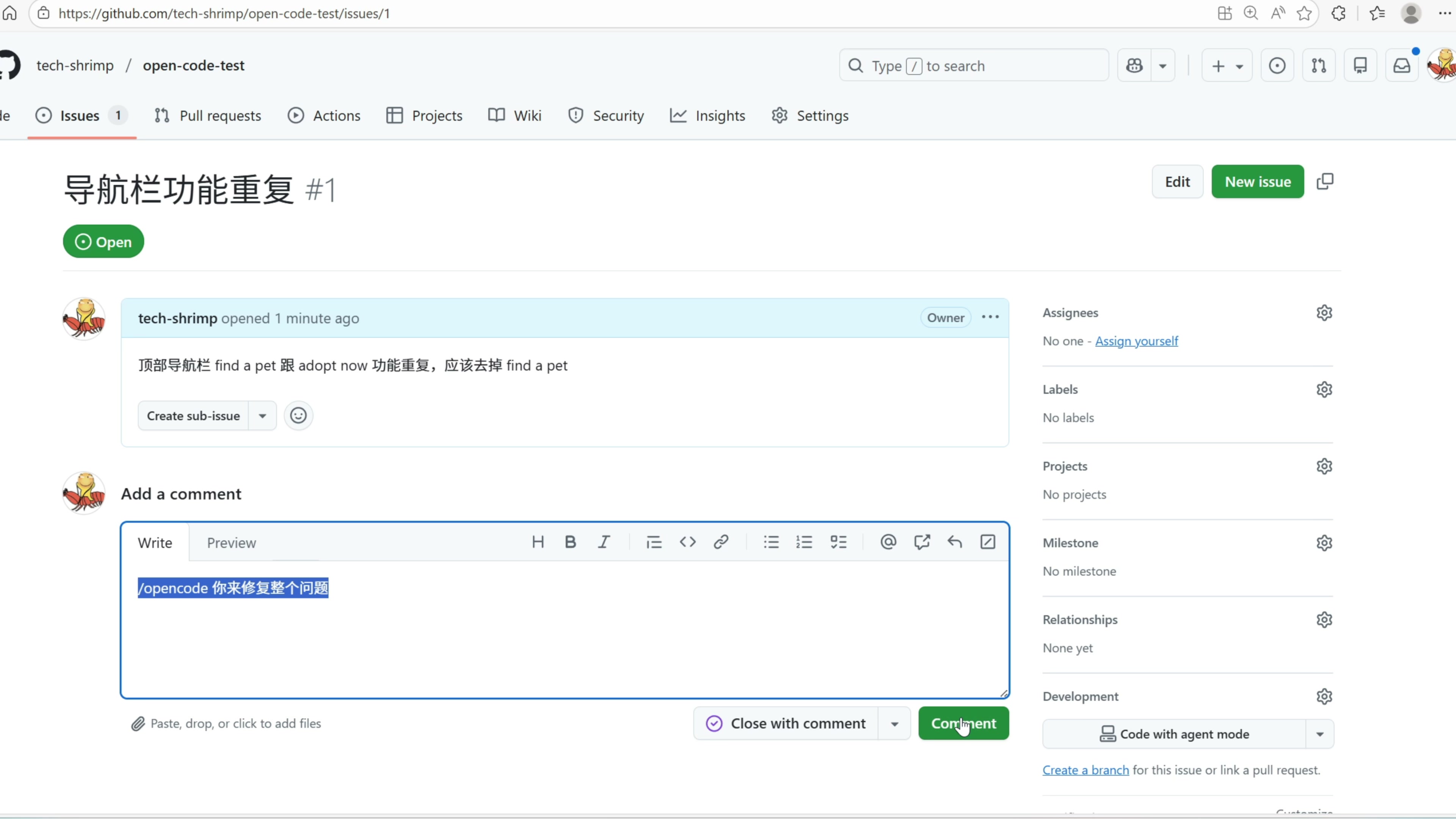
Task: Expand Close with comment dropdown arrow
Action: coord(894,723)
